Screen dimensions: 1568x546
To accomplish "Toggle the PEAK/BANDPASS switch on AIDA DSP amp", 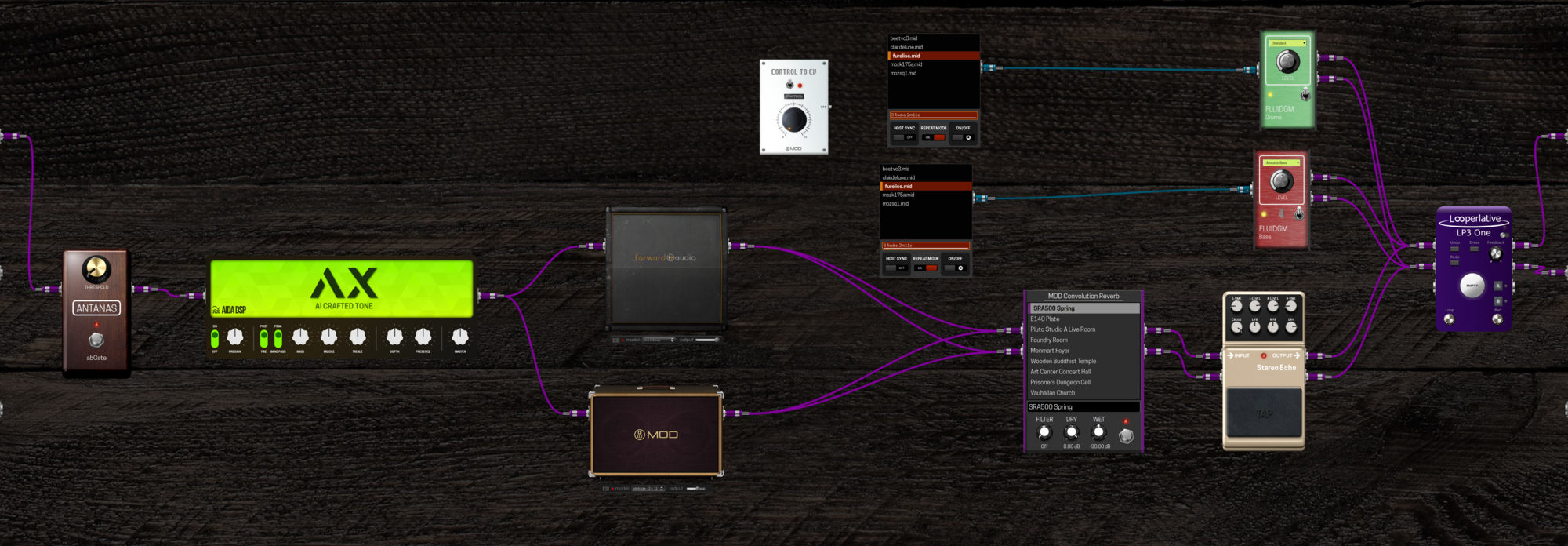I will pyautogui.click(x=278, y=338).
